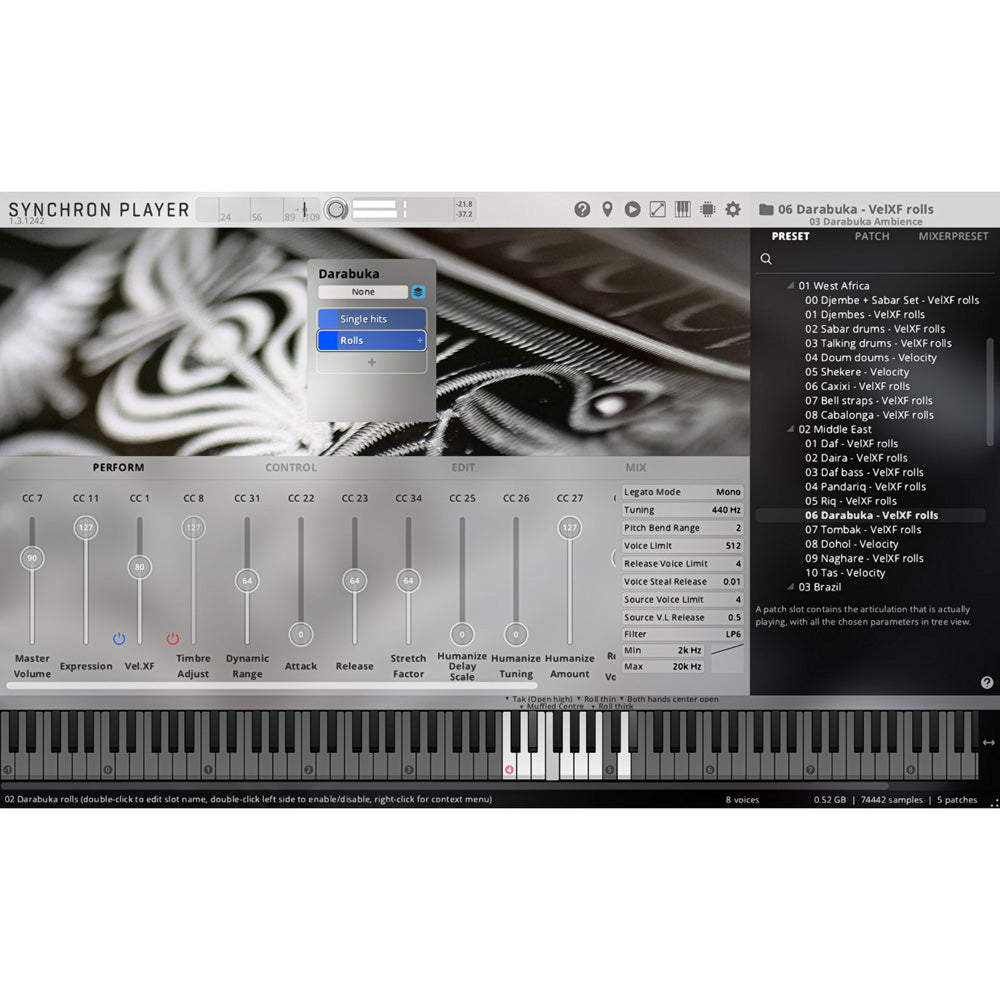The image size is (1000, 1000).
Task: Open the MIXERPRESET browser tab
Action: pyautogui.click(x=953, y=236)
